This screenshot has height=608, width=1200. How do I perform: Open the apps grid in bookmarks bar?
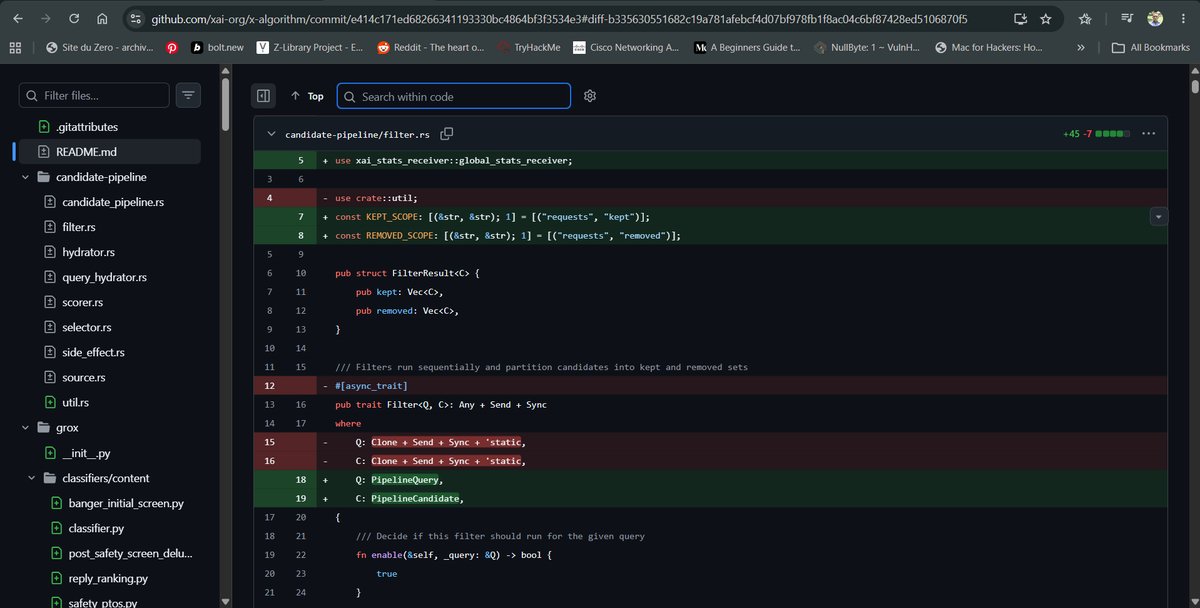(x=15, y=47)
